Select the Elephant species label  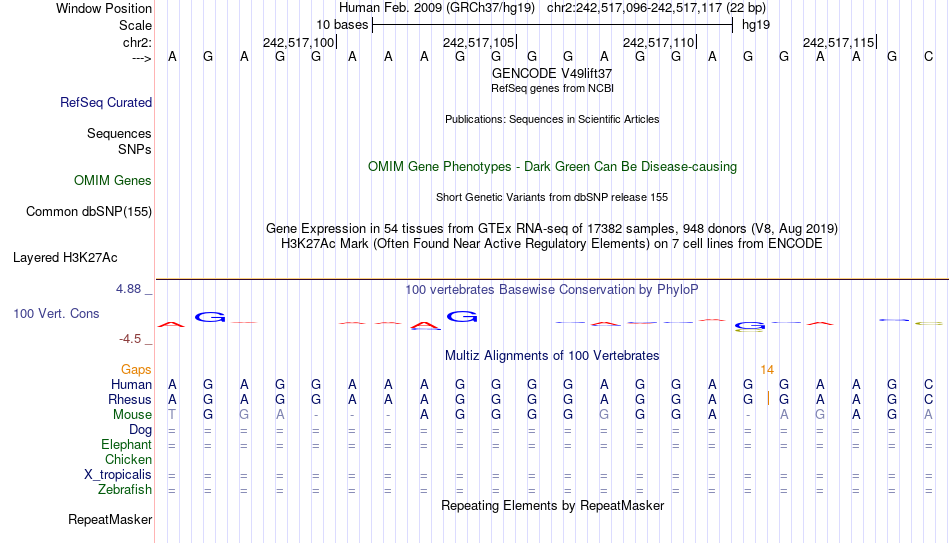pyautogui.click(x=126, y=445)
